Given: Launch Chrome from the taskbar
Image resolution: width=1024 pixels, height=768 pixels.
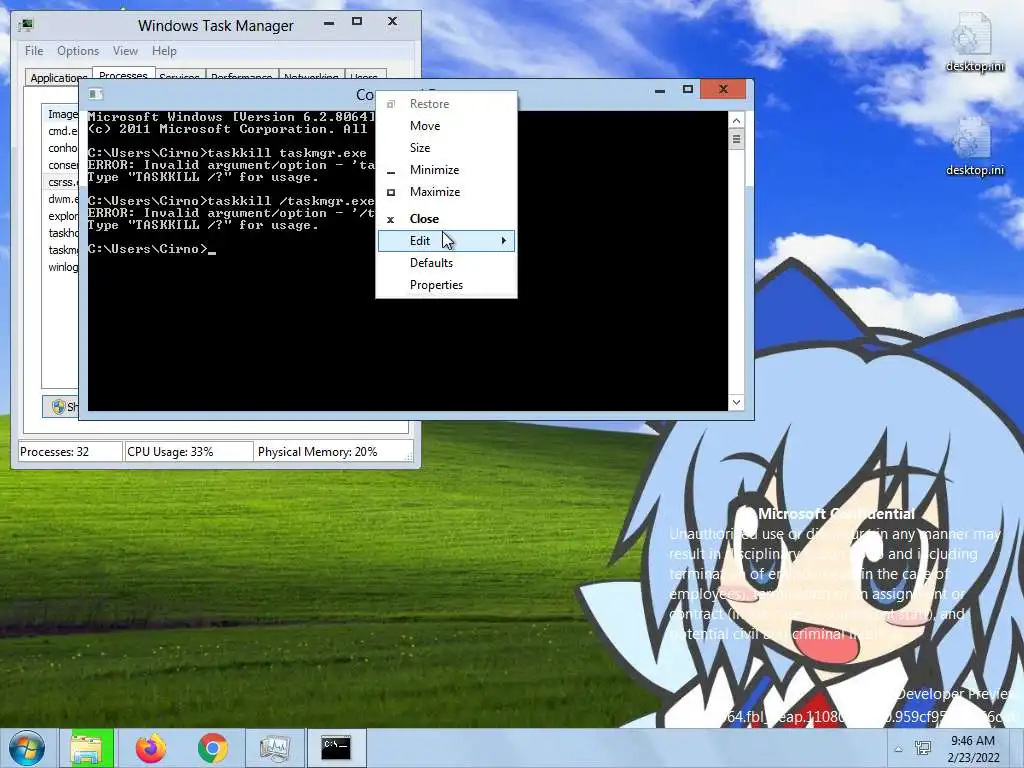Looking at the screenshot, I should [213, 748].
